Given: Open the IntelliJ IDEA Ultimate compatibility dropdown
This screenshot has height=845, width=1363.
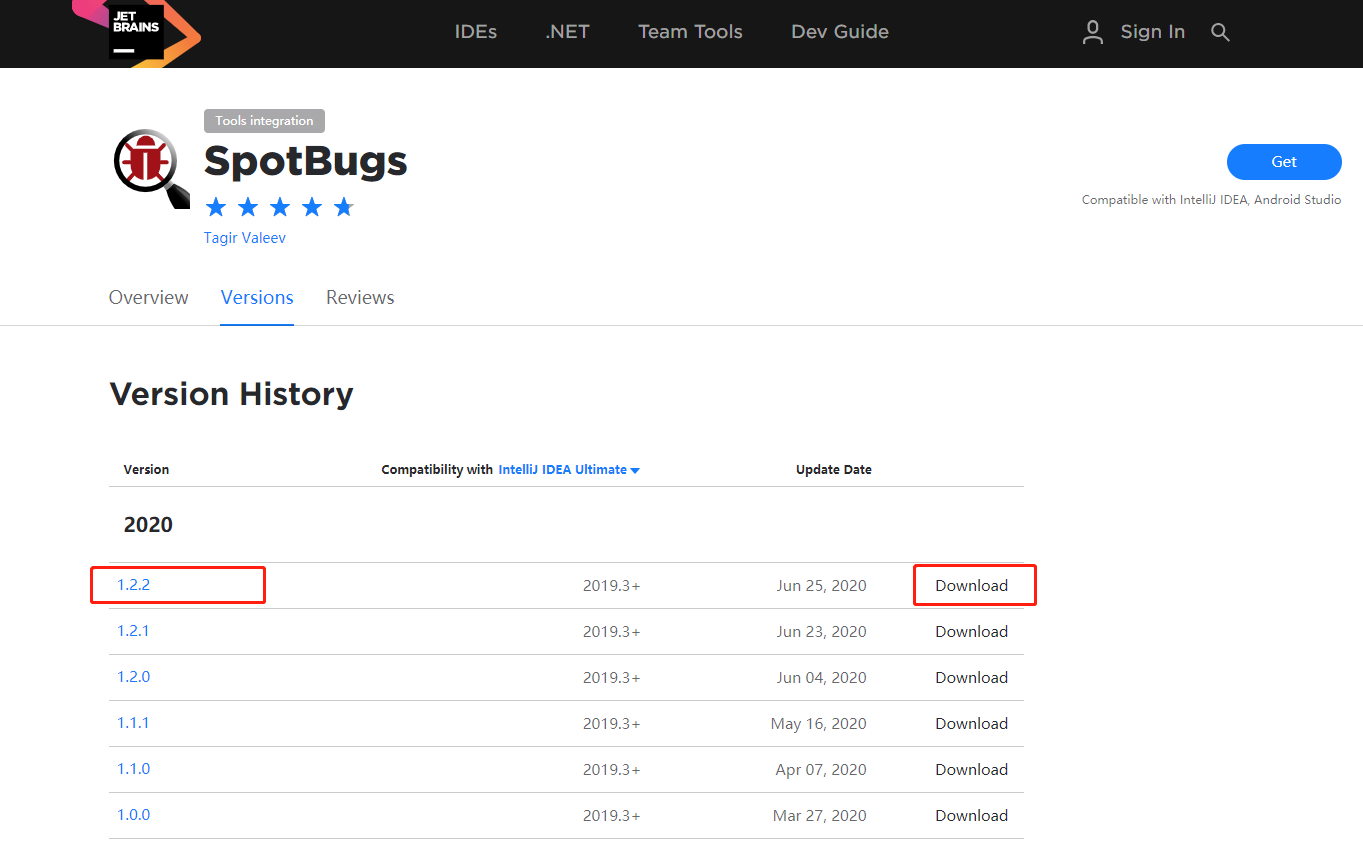Looking at the screenshot, I should [563, 468].
